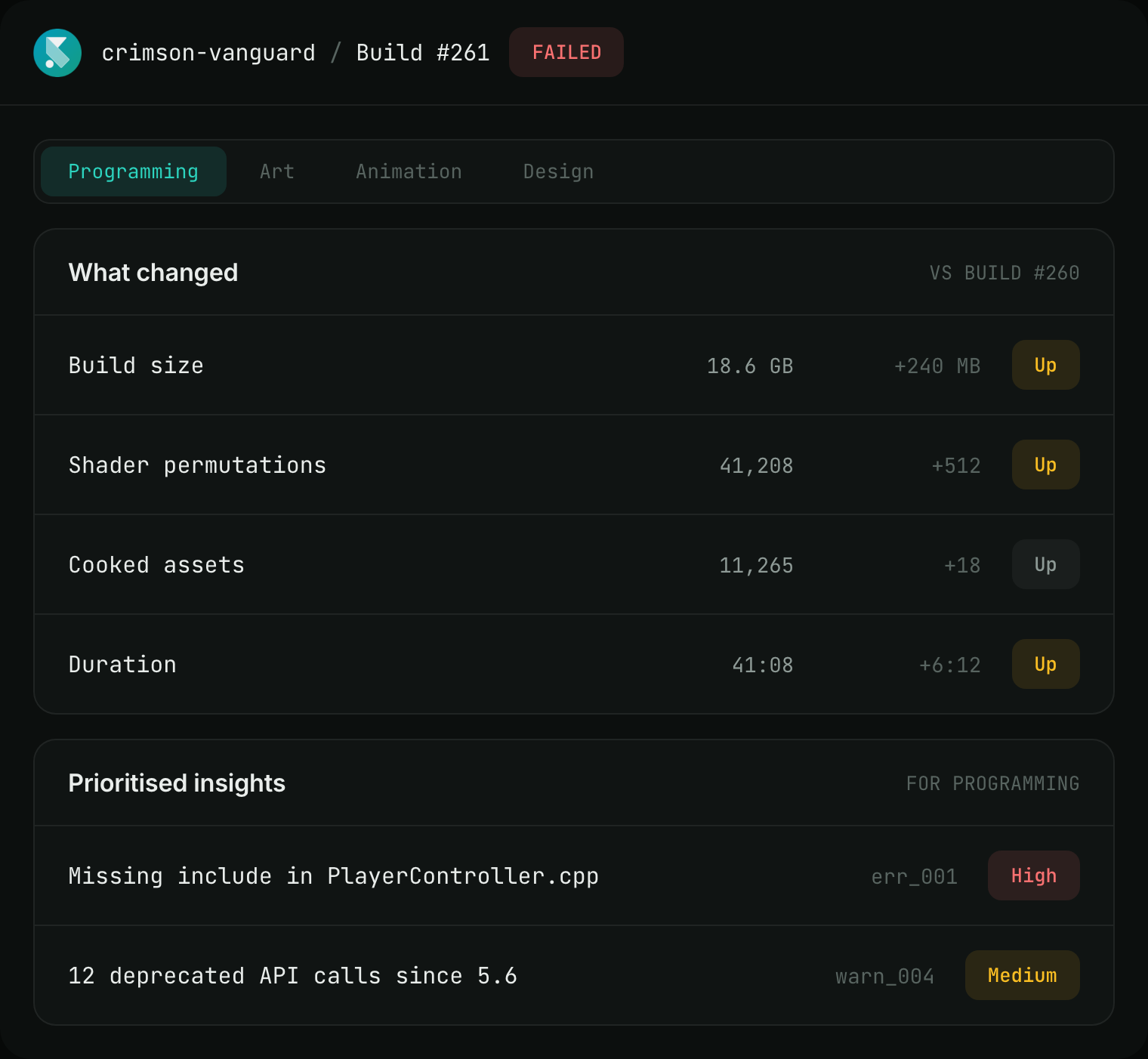Click the Up badge for Build size
1148x1059 pixels.
[1045, 365]
